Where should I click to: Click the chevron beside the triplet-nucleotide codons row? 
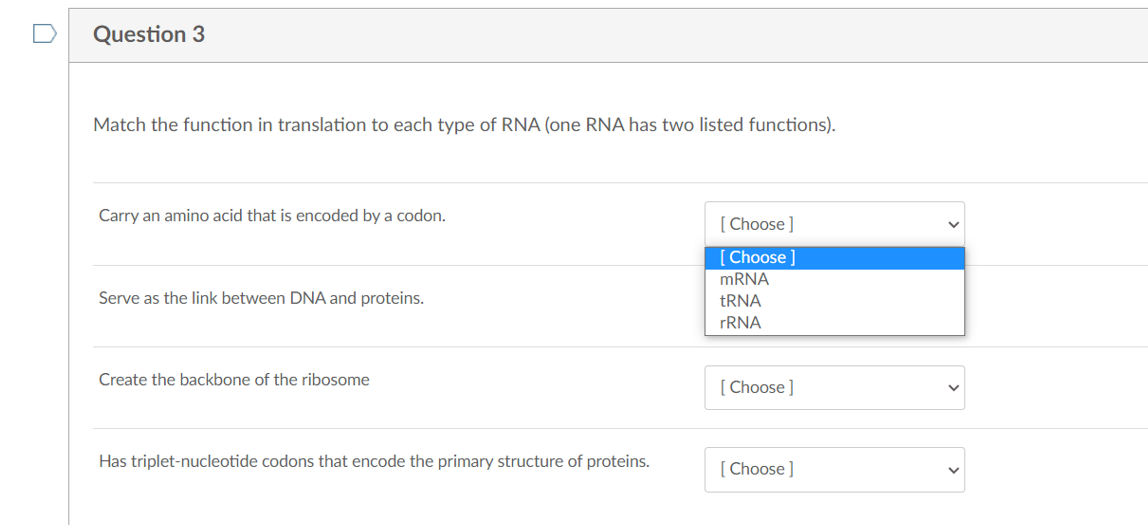tap(953, 469)
